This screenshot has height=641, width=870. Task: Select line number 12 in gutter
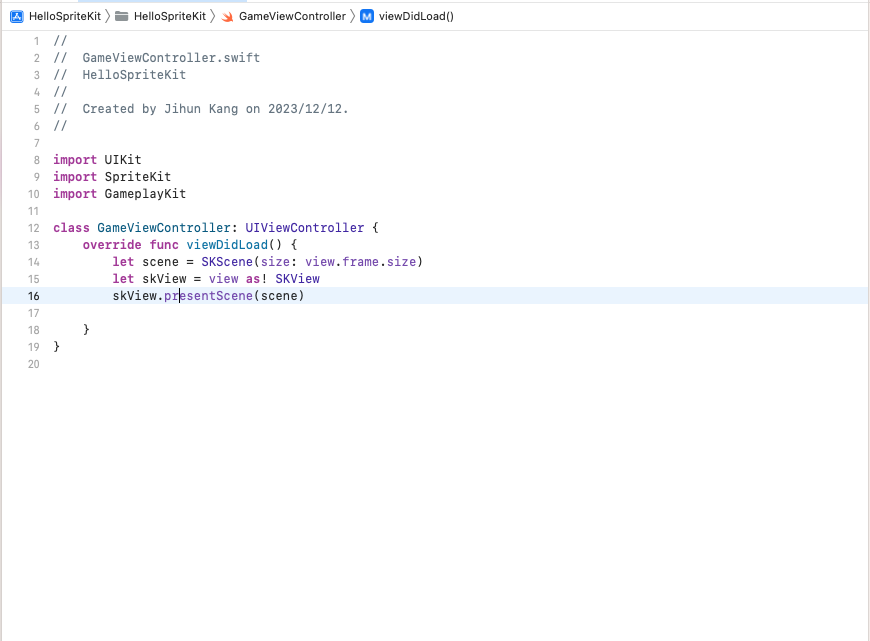[34, 228]
